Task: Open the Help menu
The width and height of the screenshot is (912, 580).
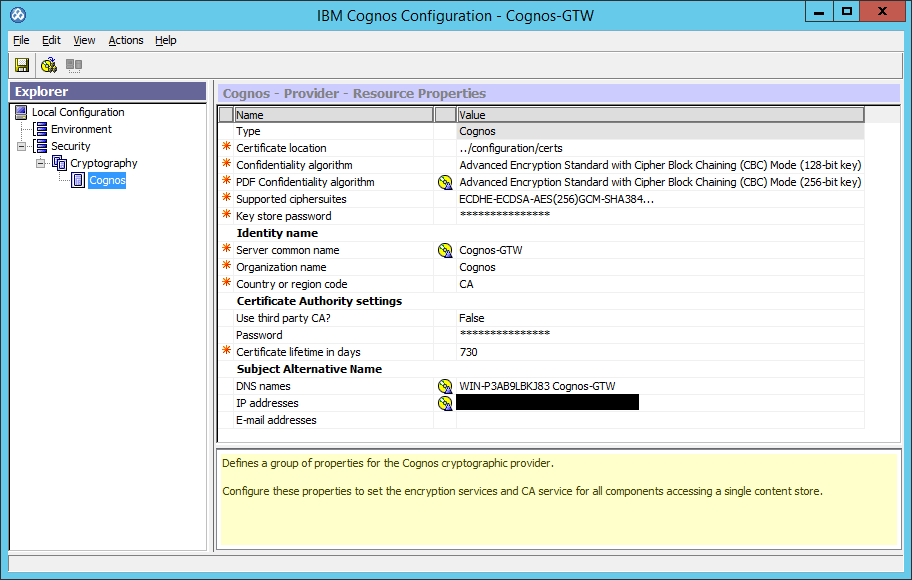Action: pyautogui.click(x=166, y=40)
